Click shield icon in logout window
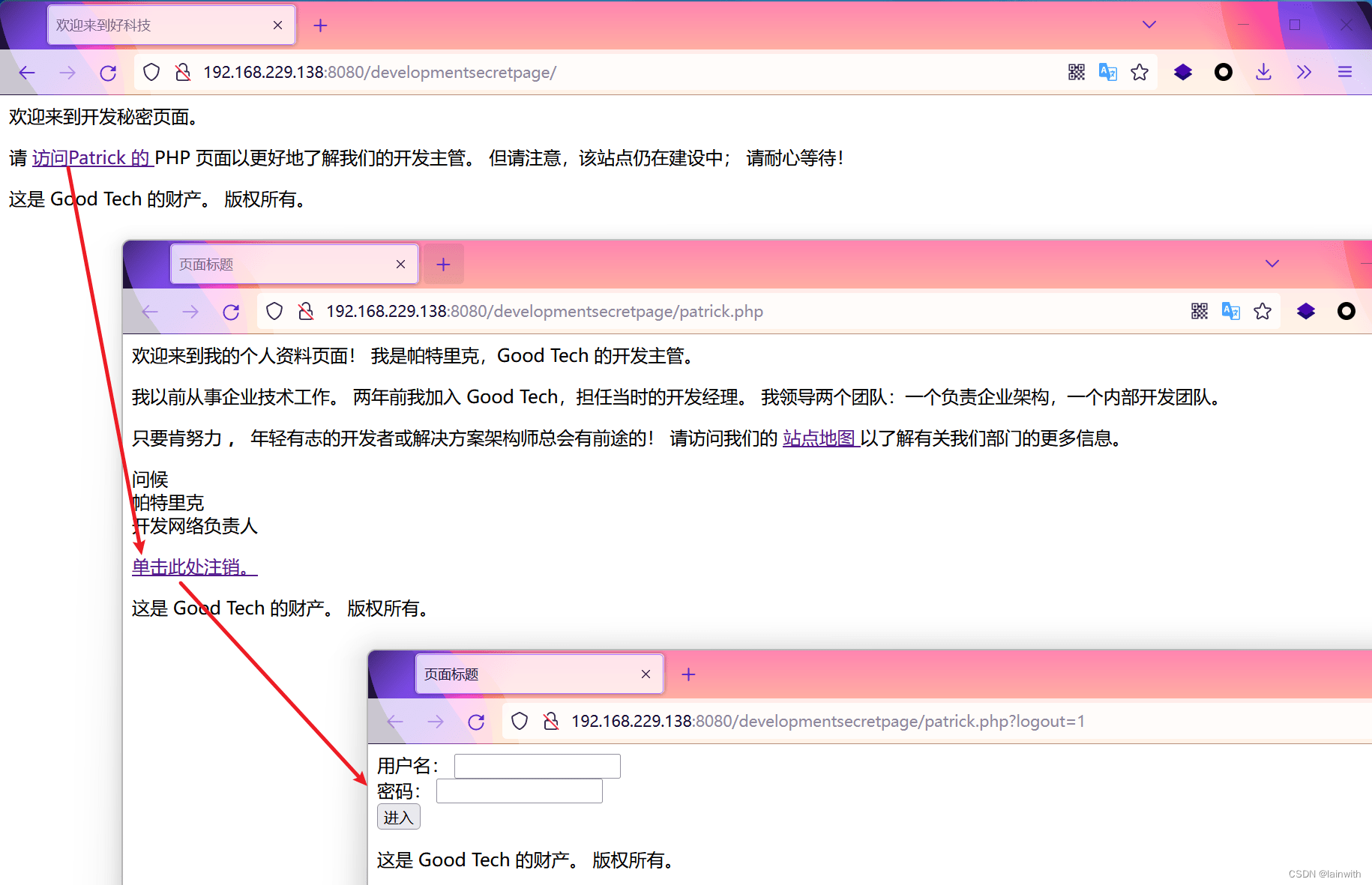 (x=520, y=721)
